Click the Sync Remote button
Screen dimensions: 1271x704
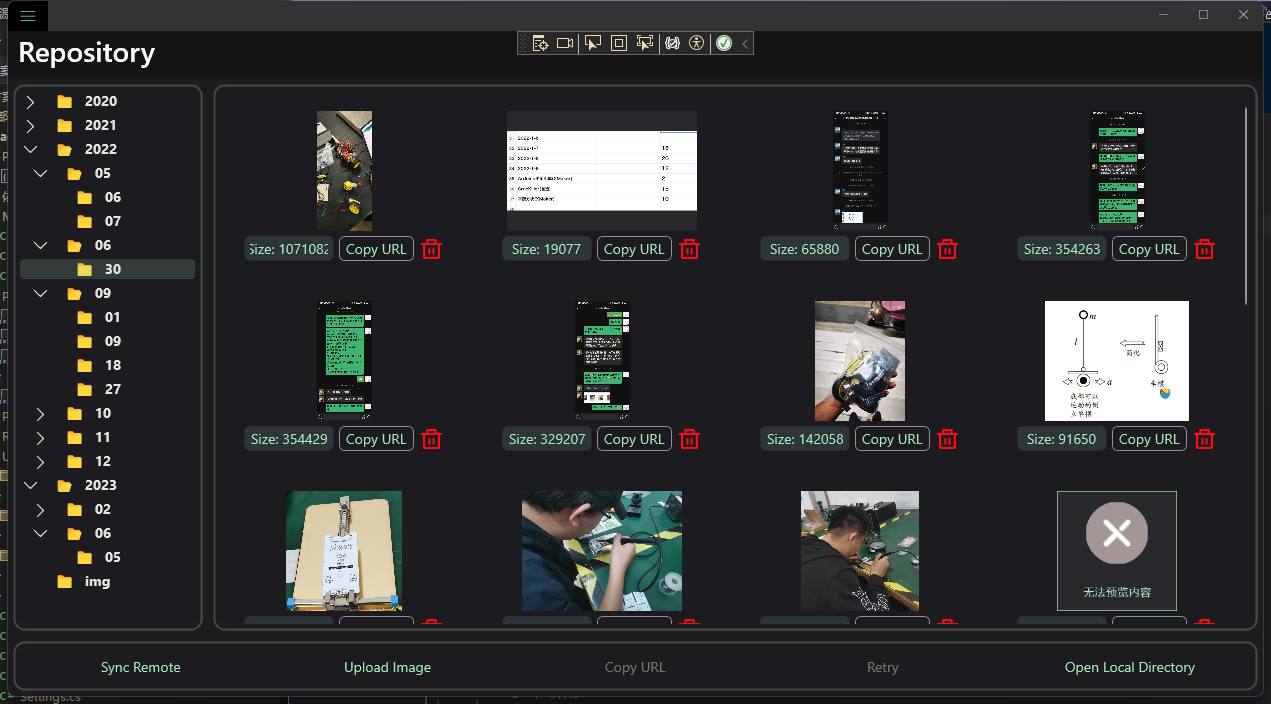[x=141, y=667]
